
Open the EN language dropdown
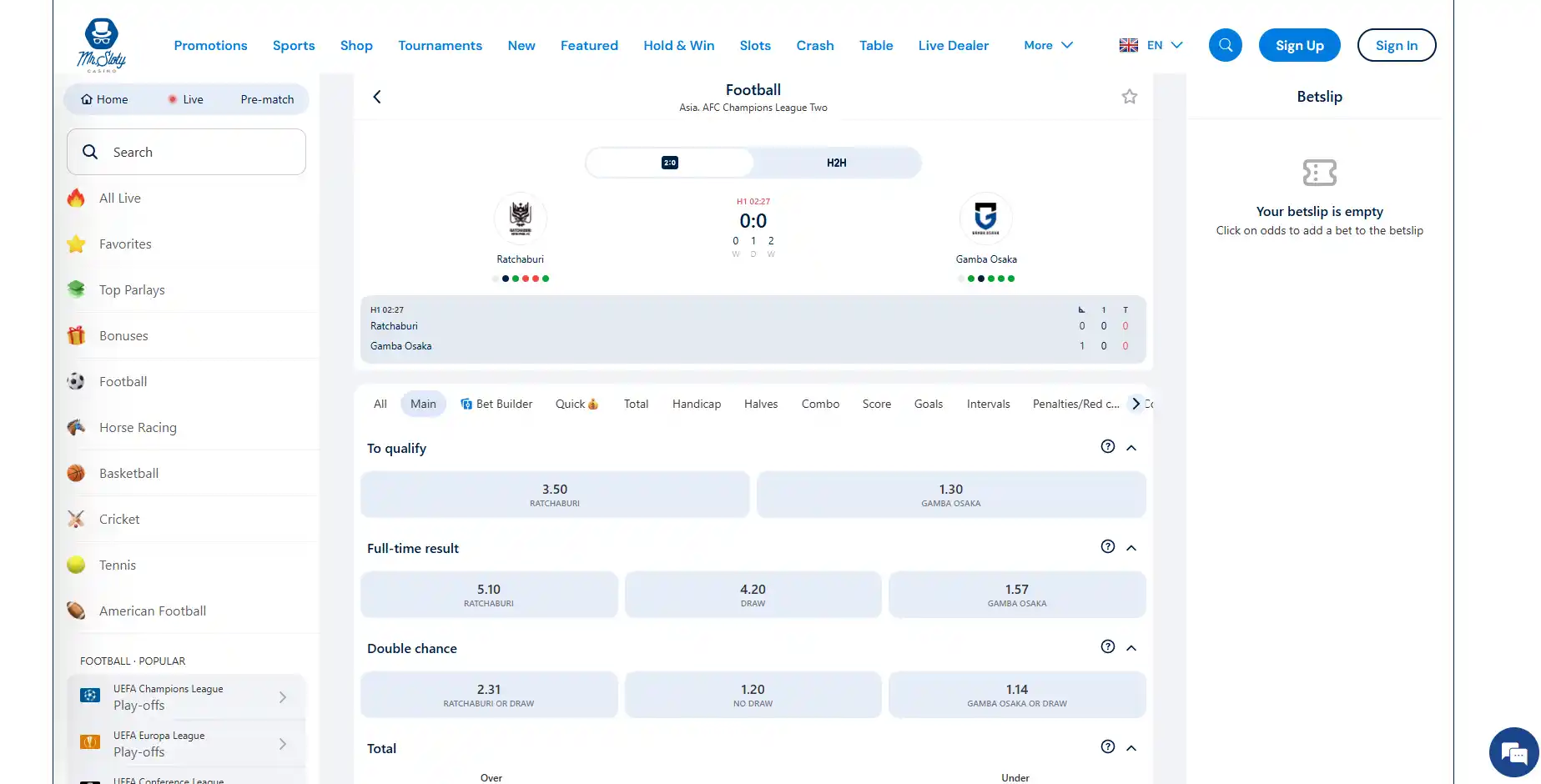click(1151, 45)
